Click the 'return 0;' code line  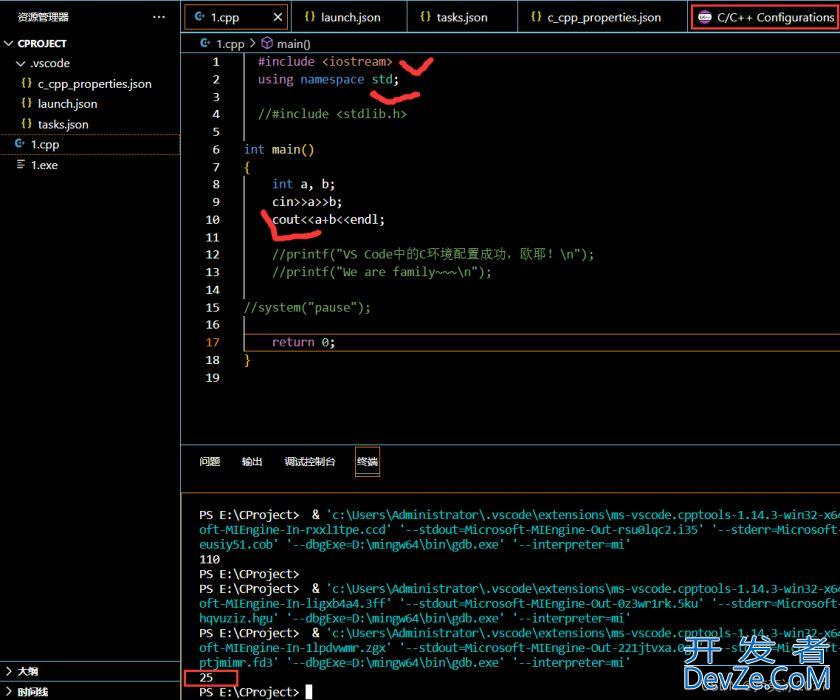(x=303, y=342)
